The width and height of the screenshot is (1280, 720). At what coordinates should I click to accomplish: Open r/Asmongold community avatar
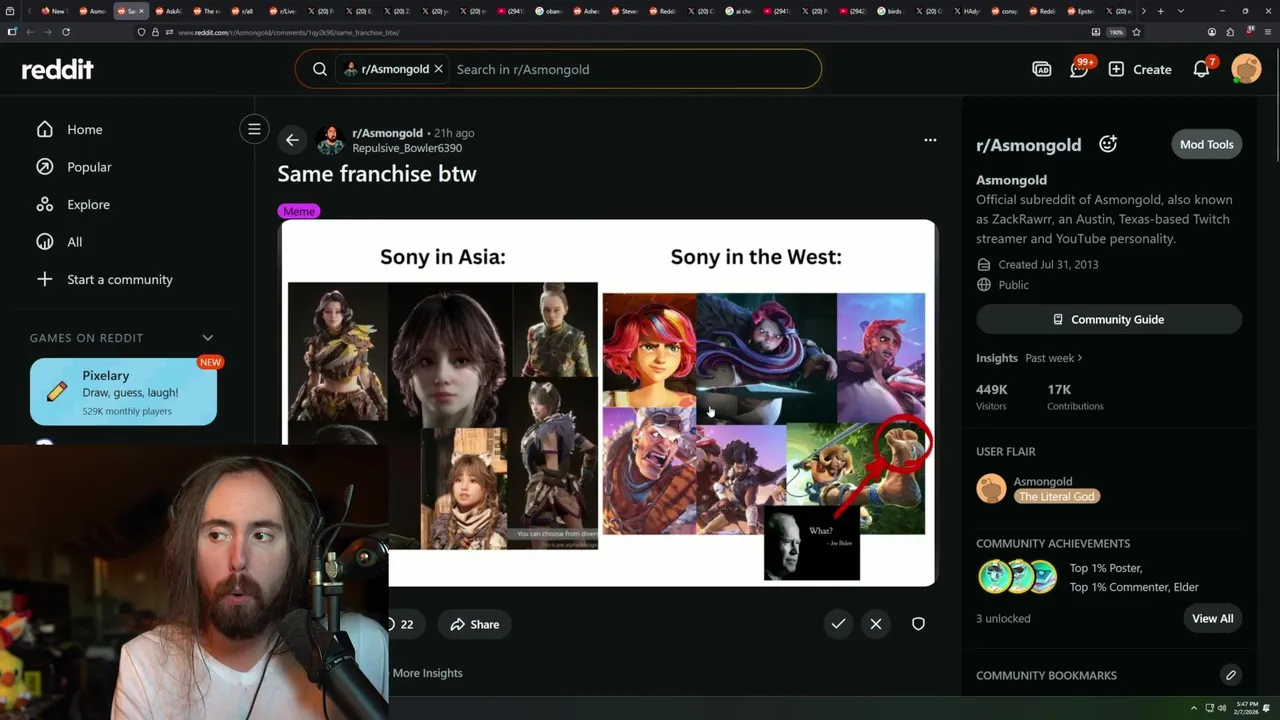click(x=330, y=140)
